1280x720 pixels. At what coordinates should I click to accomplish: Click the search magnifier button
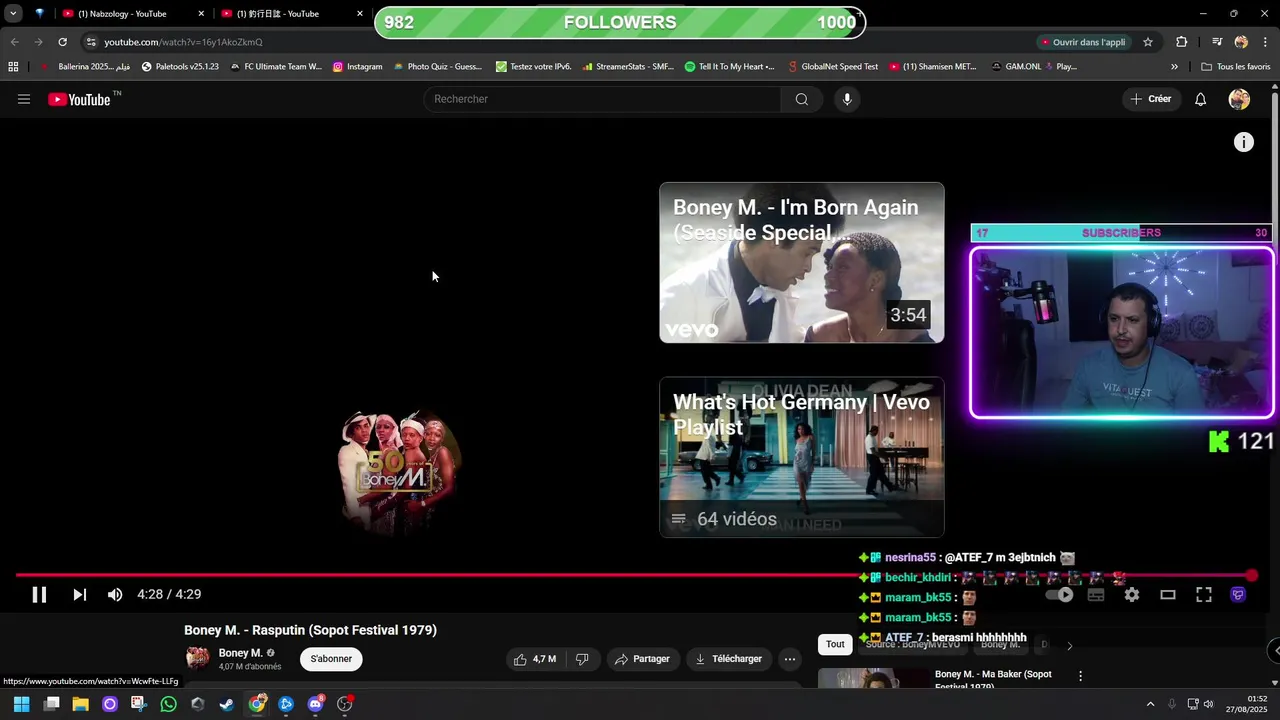point(802,99)
